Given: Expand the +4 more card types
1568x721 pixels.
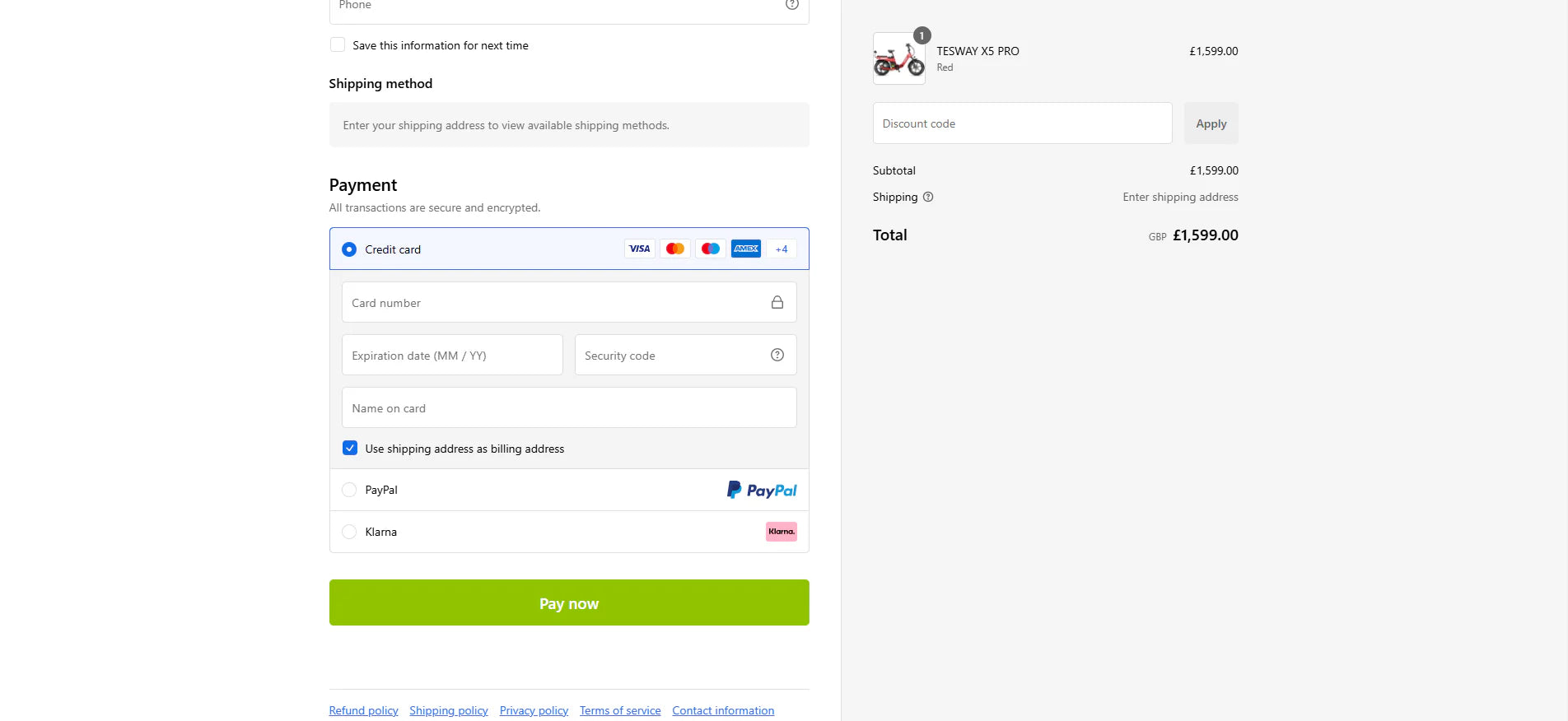Looking at the screenshot, I should point(782,249).
